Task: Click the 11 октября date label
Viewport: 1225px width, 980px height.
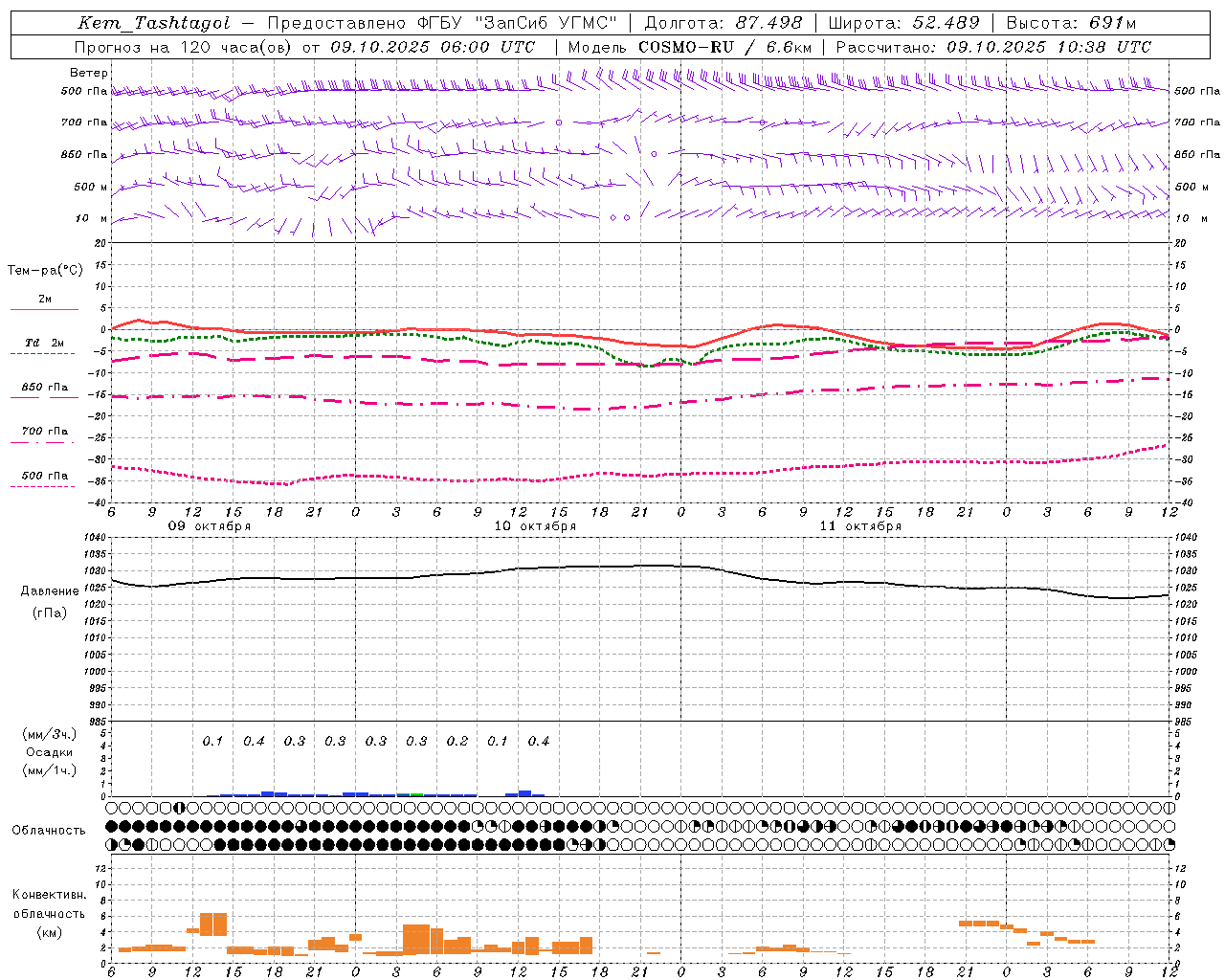Action: (x=860, y=526)
